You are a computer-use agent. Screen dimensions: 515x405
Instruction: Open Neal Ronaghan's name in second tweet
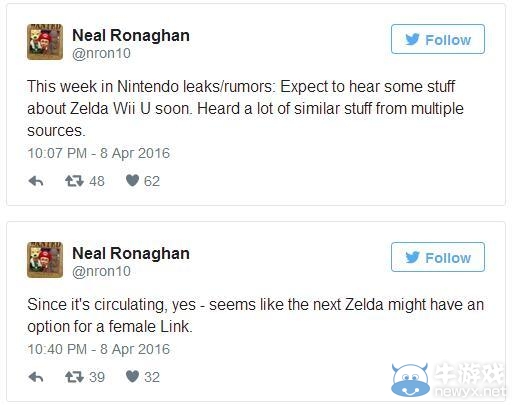(131, 253)
